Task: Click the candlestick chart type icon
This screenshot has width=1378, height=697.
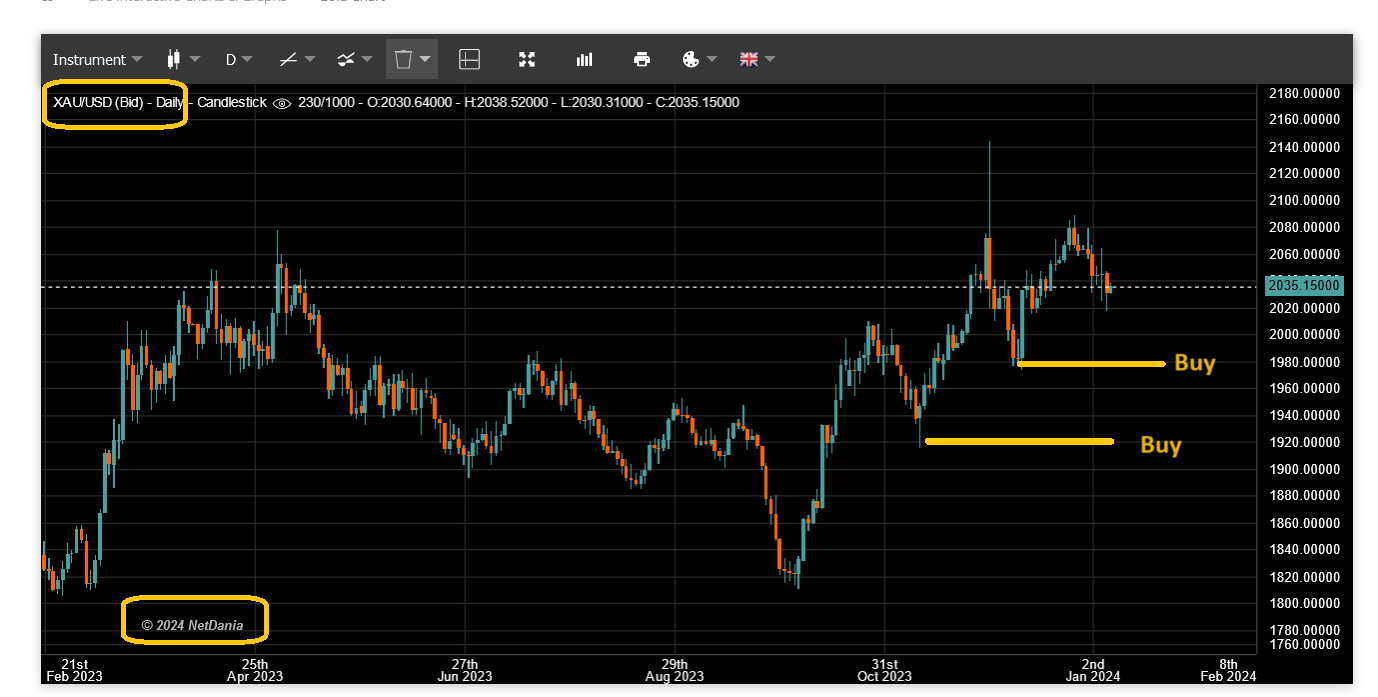Action: [174, 59]
